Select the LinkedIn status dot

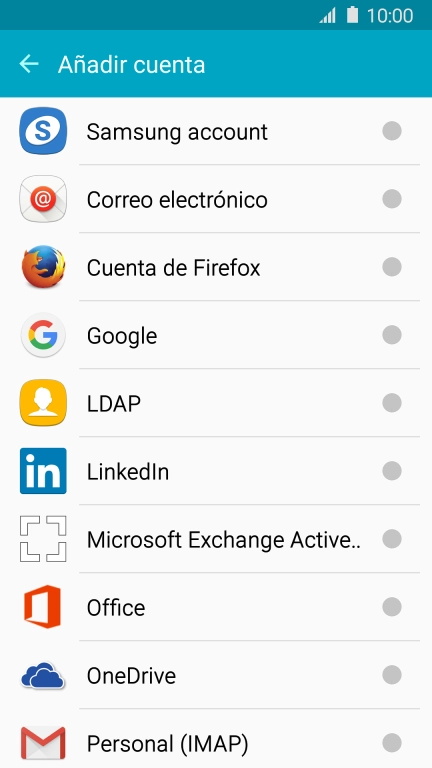pos(392,471)
